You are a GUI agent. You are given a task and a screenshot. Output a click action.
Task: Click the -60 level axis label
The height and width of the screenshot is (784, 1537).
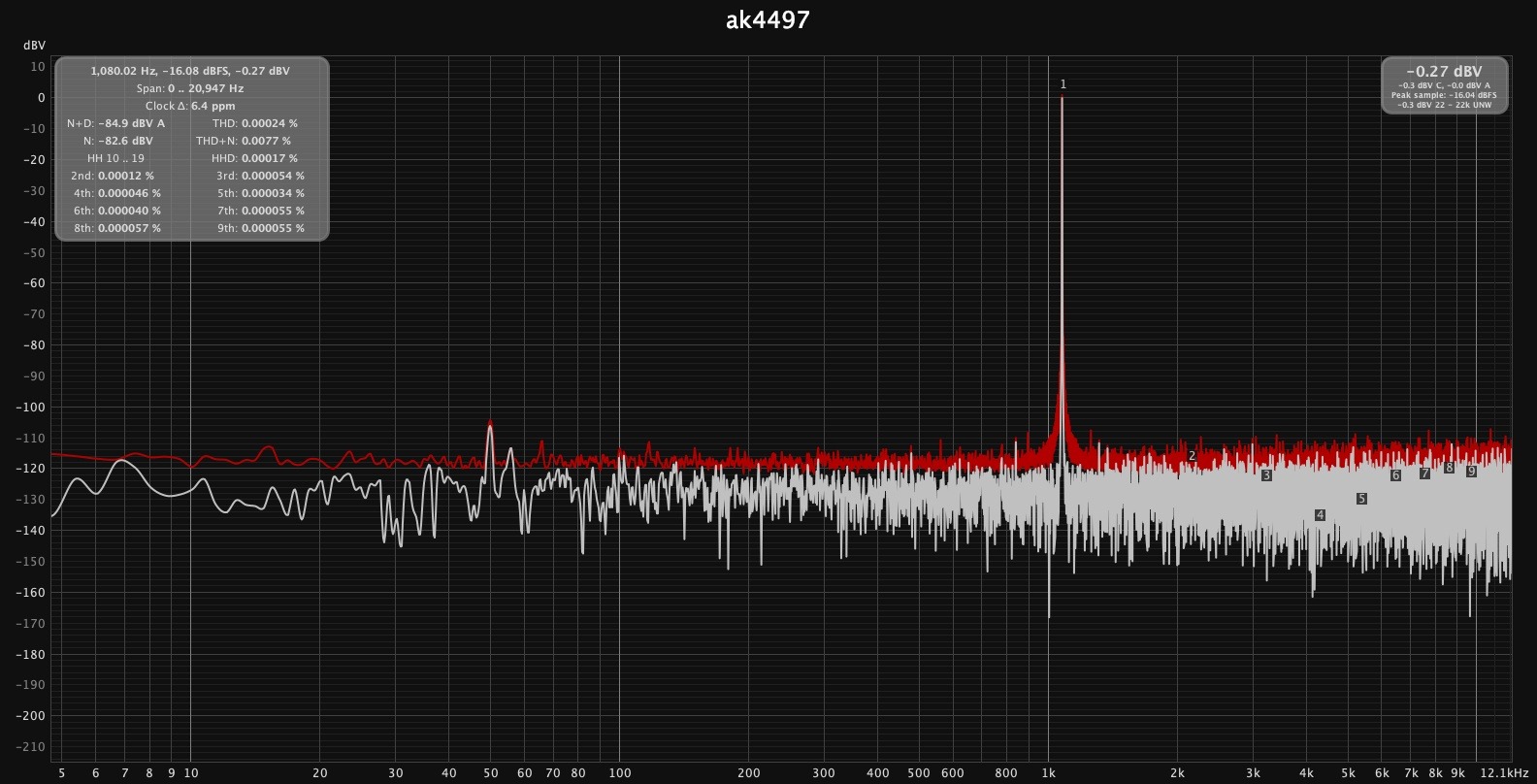[x=33, y=283]
